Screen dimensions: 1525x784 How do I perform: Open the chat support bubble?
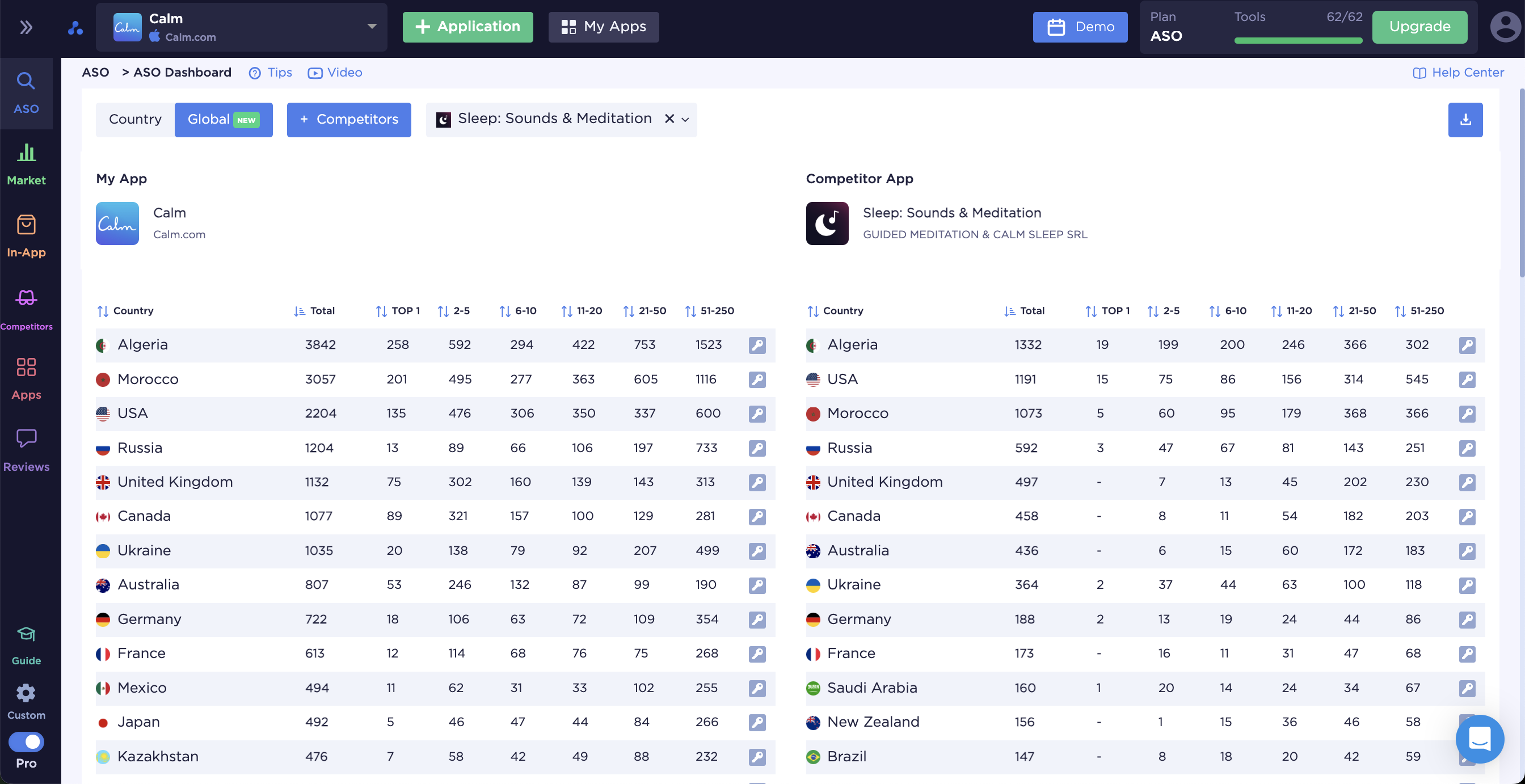pyautogui.click(x=1480, y=739)
